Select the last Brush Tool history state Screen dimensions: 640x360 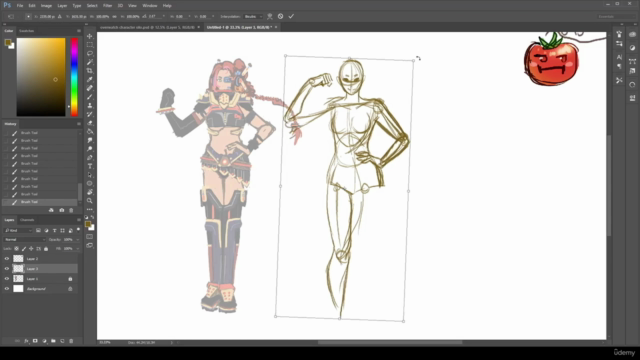pyautogui.click(x=40, y=202)
